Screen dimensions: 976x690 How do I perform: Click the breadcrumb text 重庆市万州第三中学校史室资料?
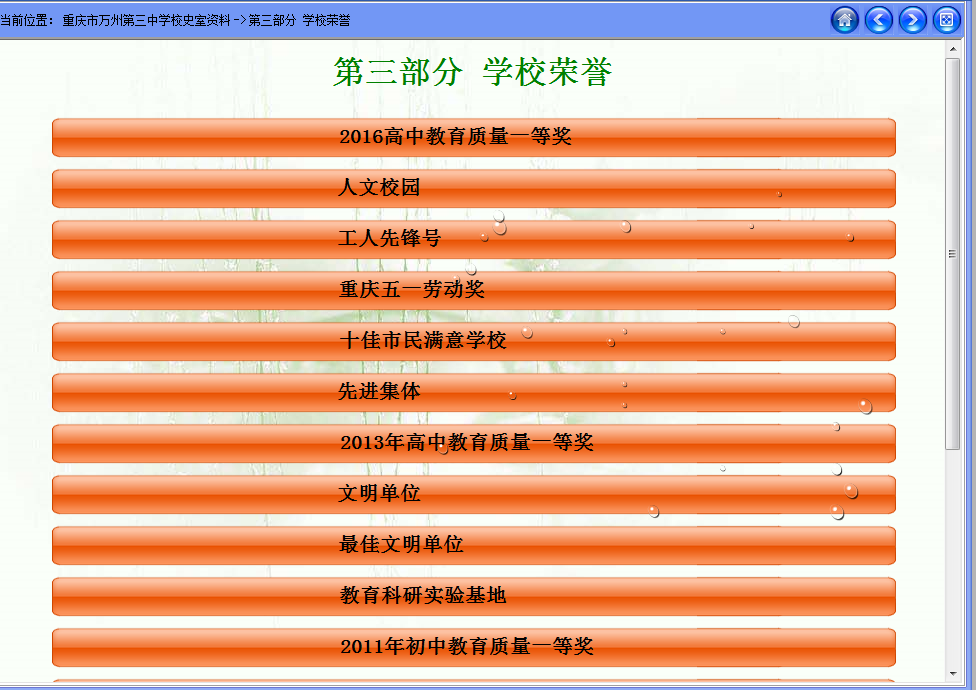[146, 21]
